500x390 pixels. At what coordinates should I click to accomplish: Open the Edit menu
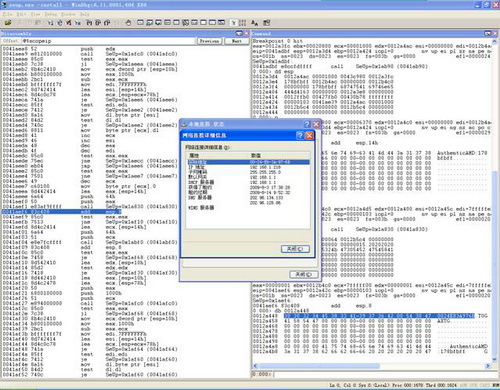coord(21,14)
